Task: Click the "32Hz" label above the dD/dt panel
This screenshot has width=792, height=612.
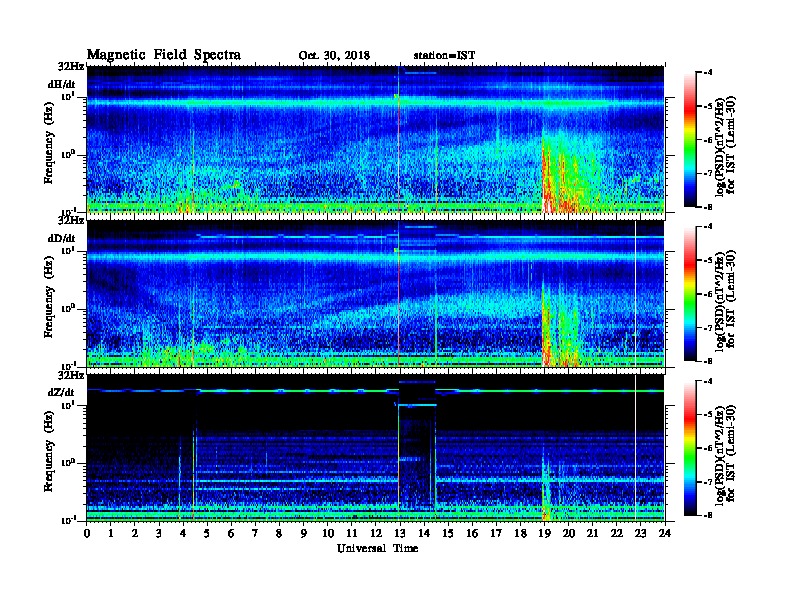Action: coord(71,220)
